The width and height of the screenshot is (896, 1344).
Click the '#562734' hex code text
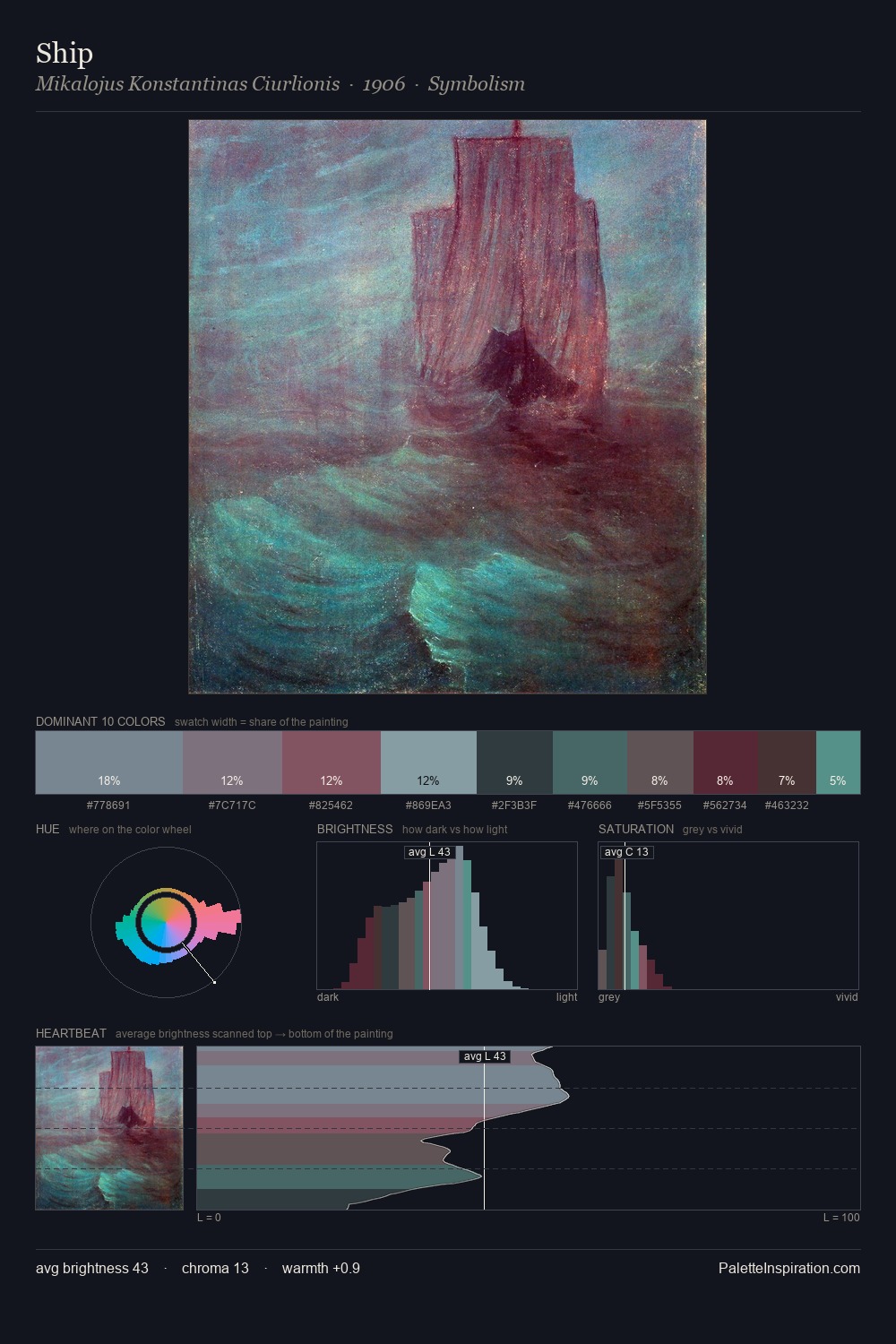pos(725,806)
